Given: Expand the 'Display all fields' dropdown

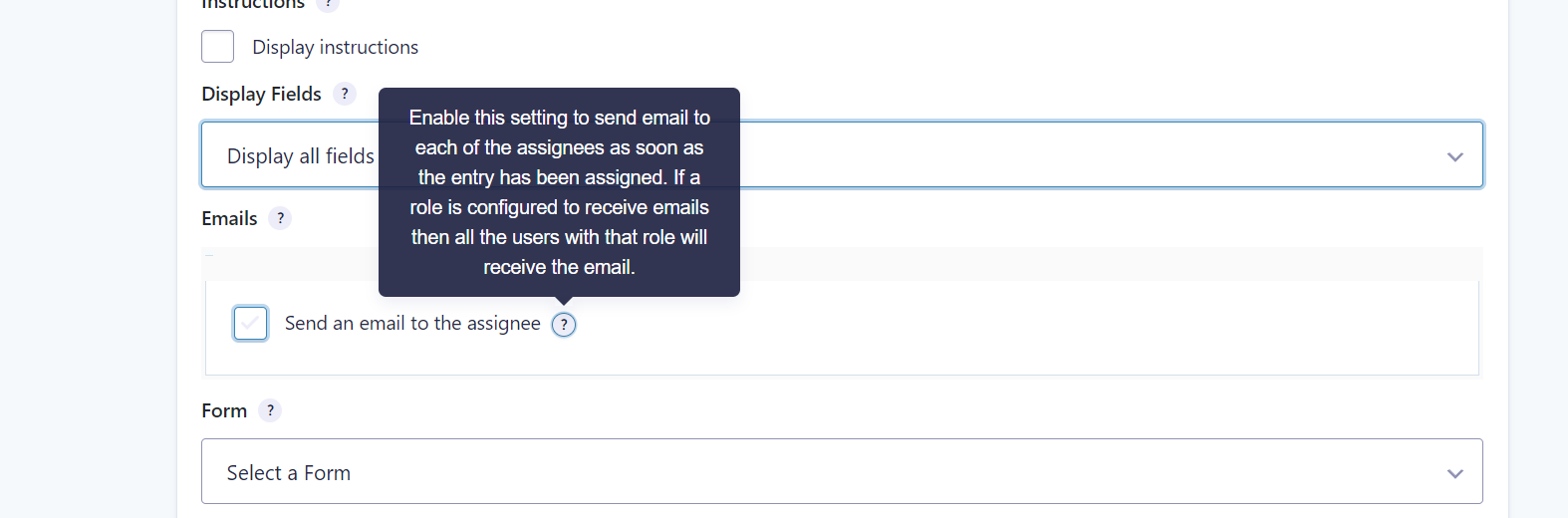Looking at the screenshot, I should pos(842,154).
